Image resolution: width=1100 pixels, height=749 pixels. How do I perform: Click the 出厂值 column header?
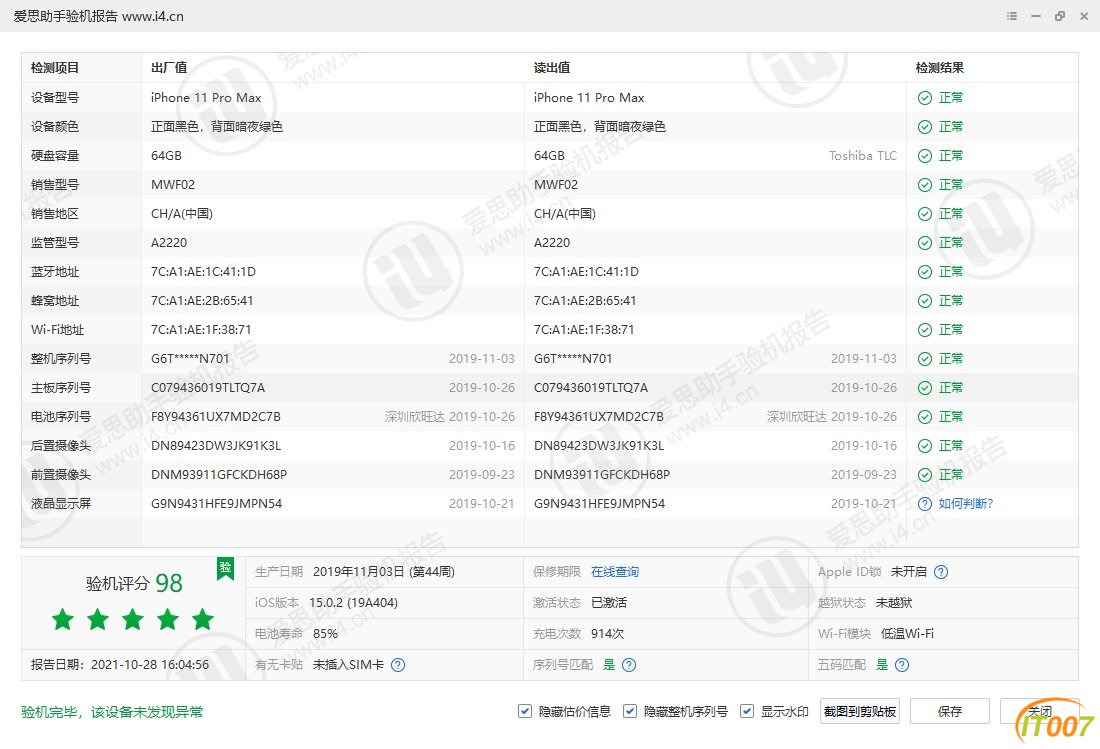(x=169, y=68)
